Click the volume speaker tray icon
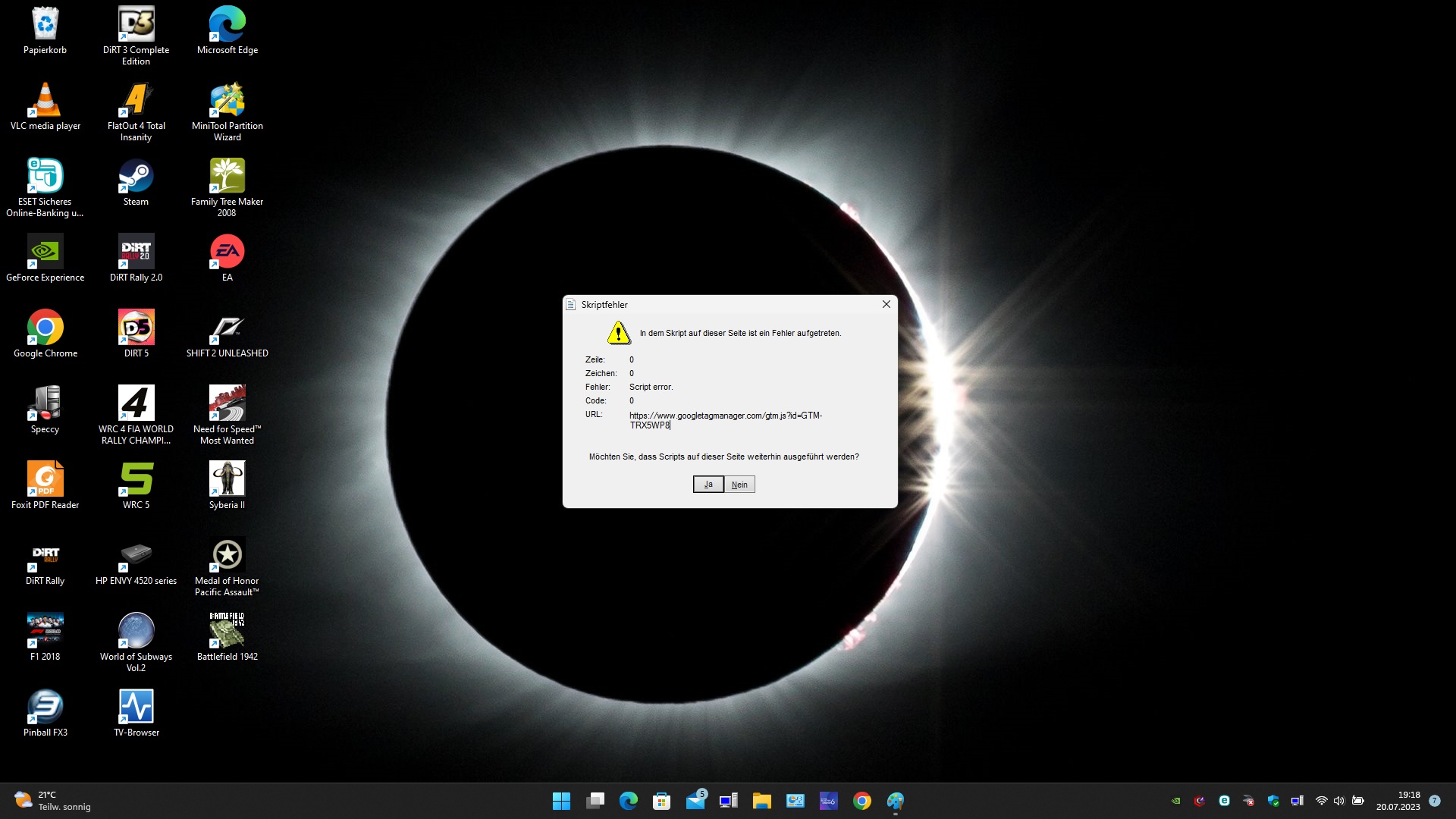1456x819 pixels. 1338,801
